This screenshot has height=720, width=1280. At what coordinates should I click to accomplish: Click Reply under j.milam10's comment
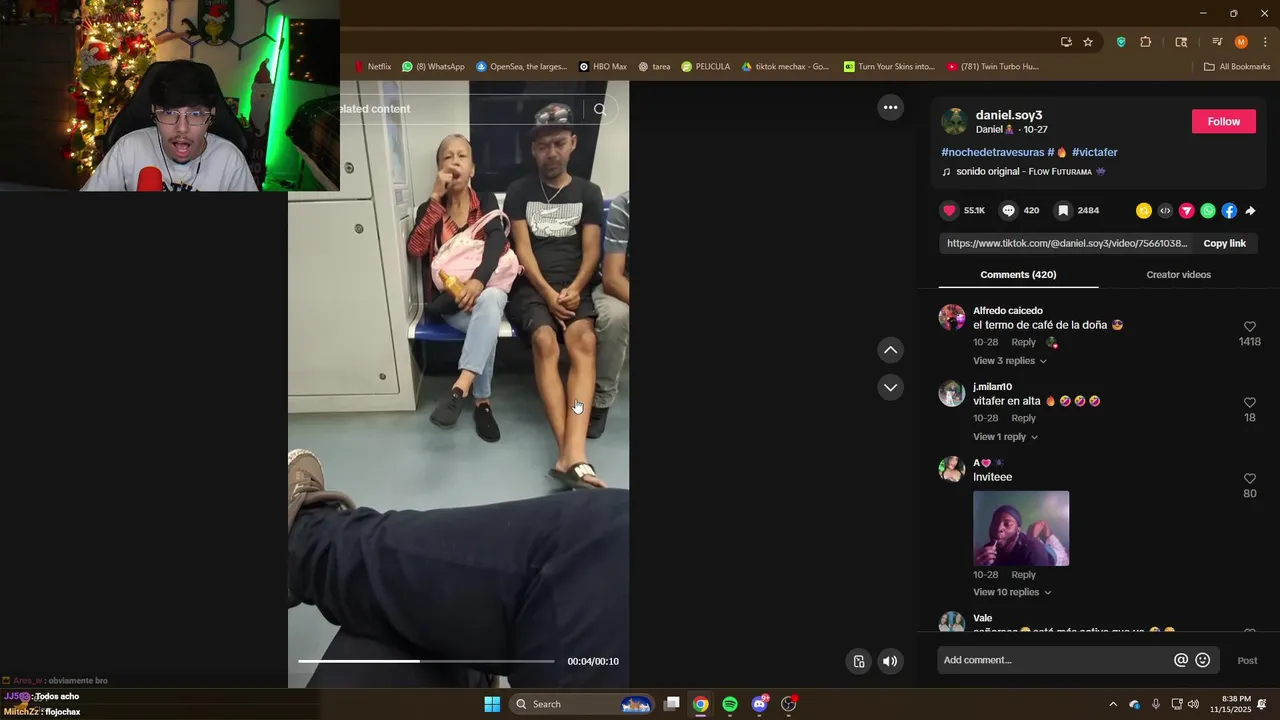pos(1023,418)
